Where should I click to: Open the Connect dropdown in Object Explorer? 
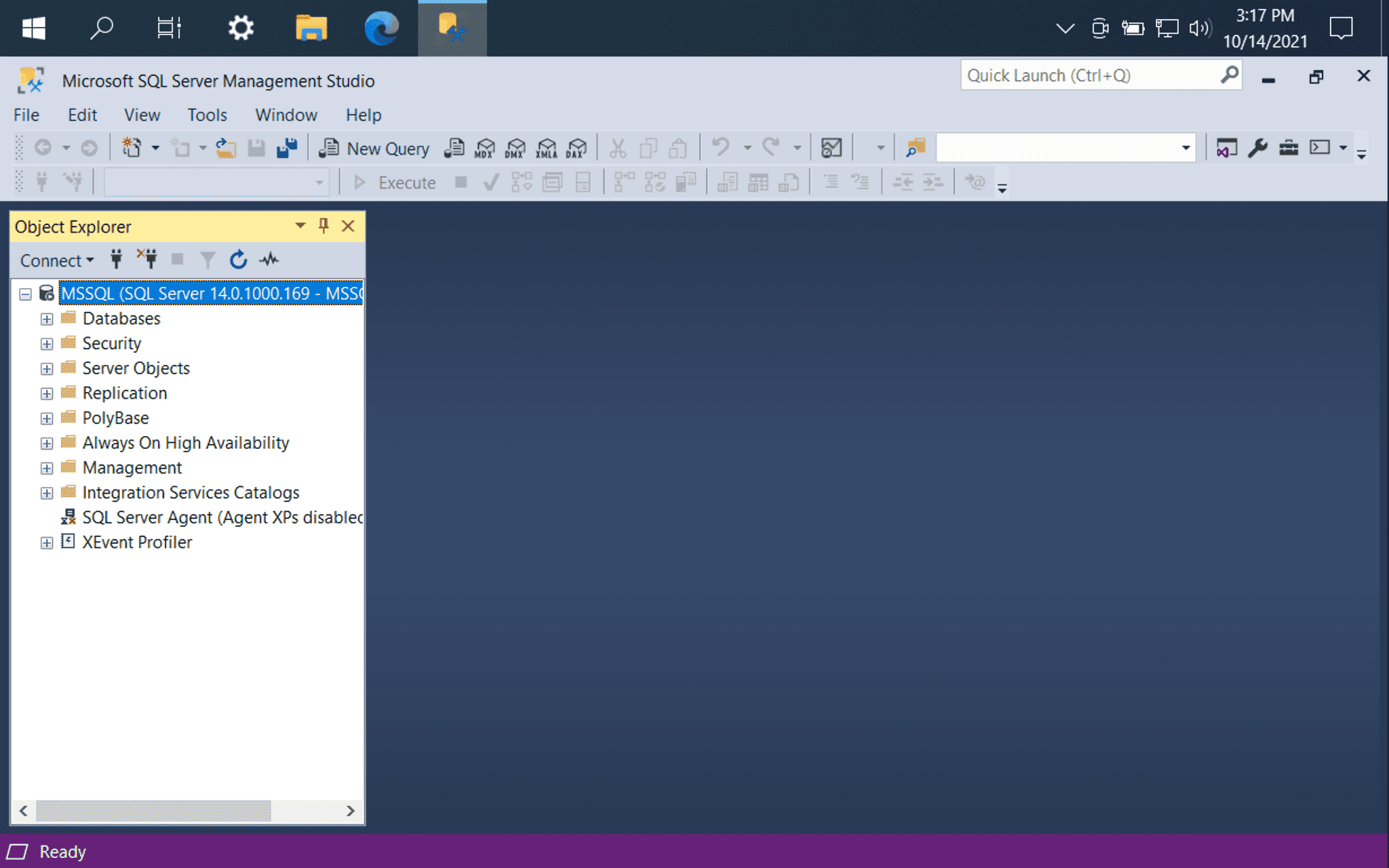pyautogui.click(x=57, y=260)
